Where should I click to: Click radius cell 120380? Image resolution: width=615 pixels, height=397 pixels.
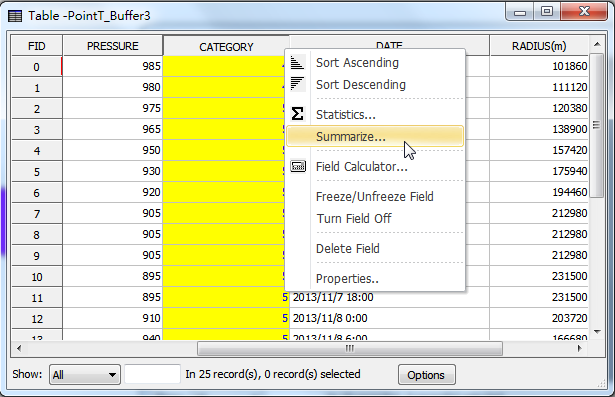coord(539,108)
